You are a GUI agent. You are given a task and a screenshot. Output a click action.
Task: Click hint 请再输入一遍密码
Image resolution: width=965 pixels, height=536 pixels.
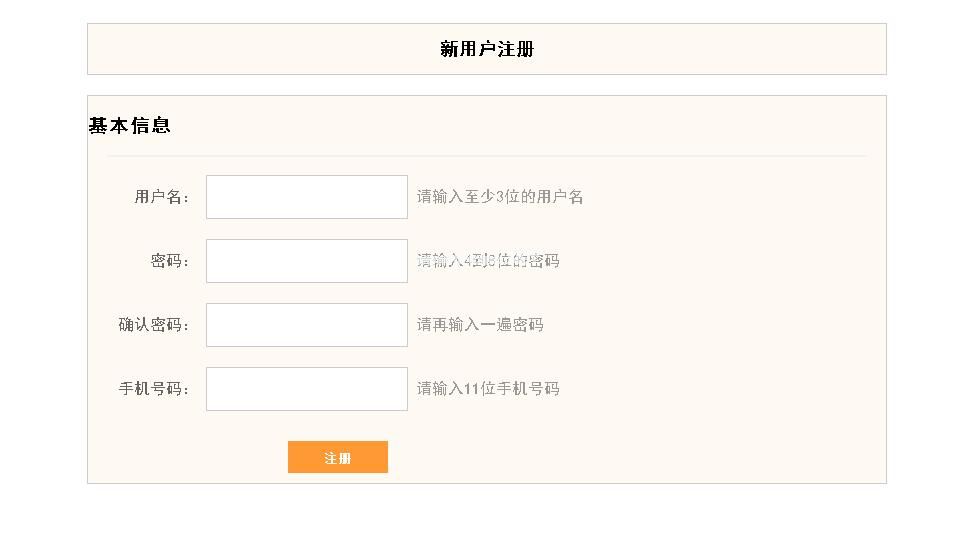tap(480, 325)
